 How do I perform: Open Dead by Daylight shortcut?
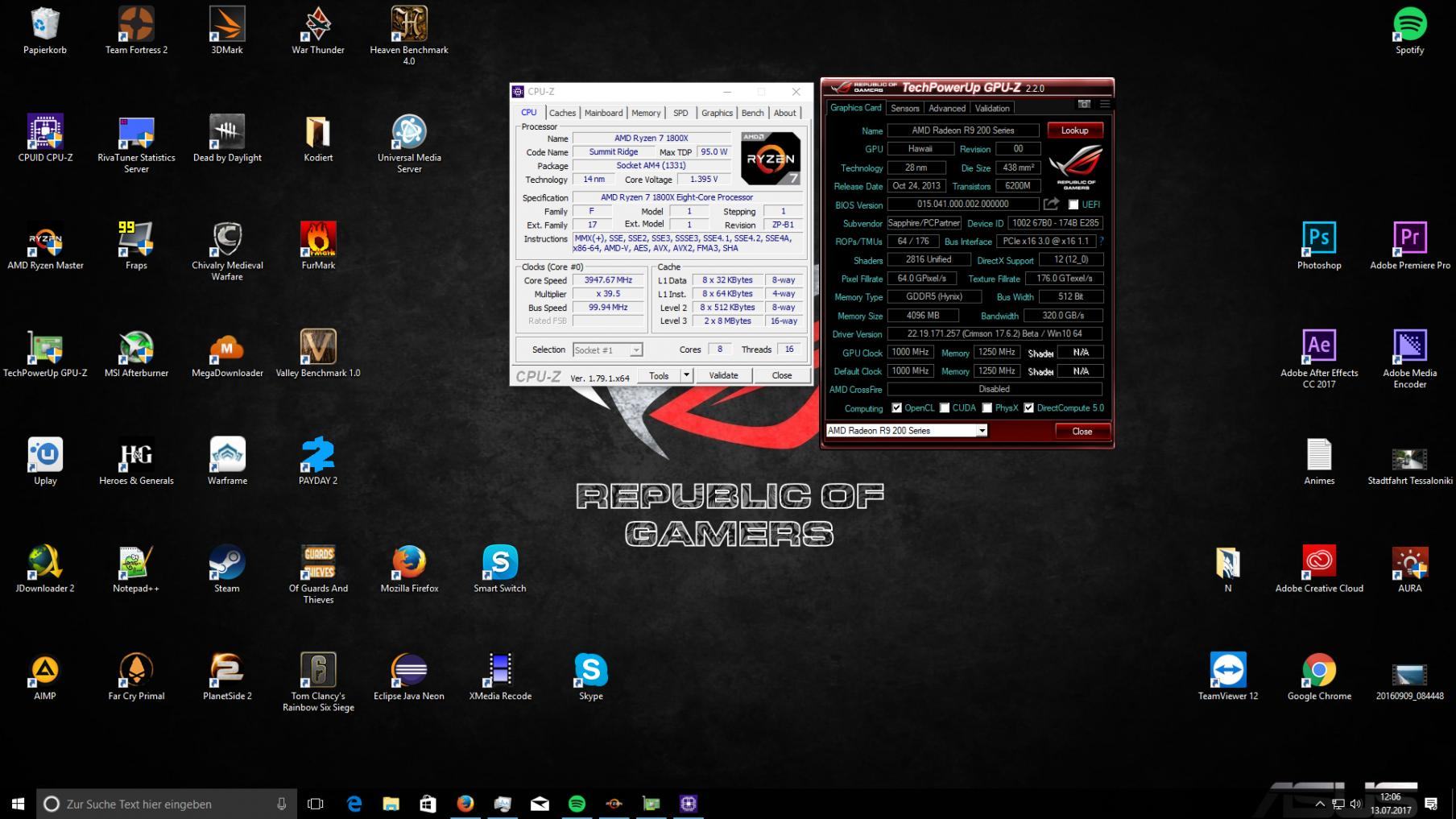click(x=227, y=139)
